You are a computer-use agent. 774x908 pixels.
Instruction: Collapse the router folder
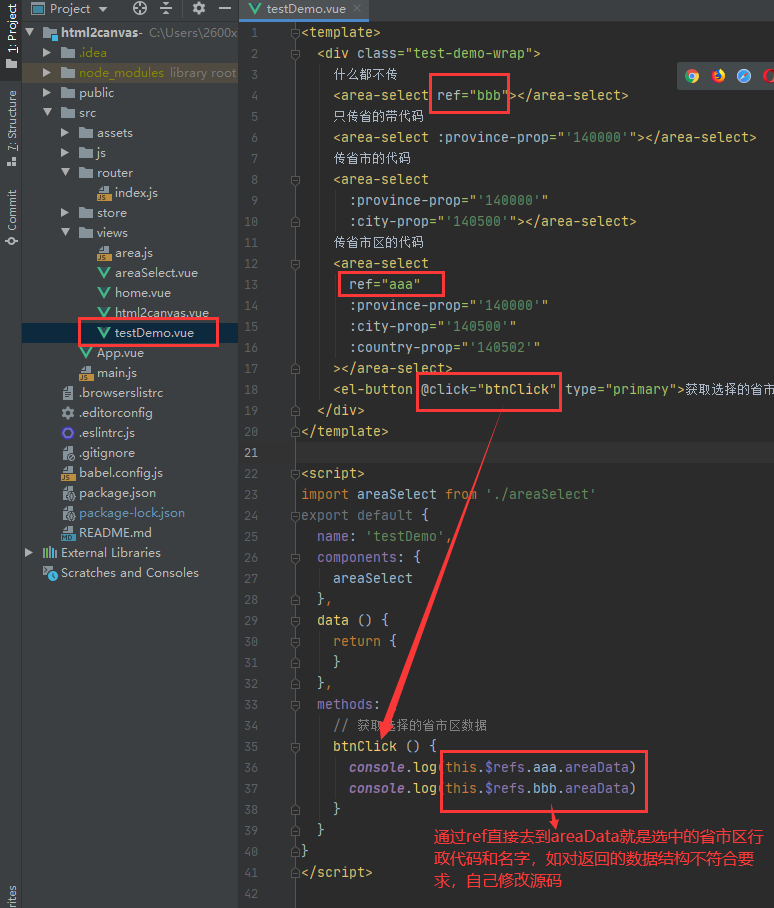pos(65,173)
